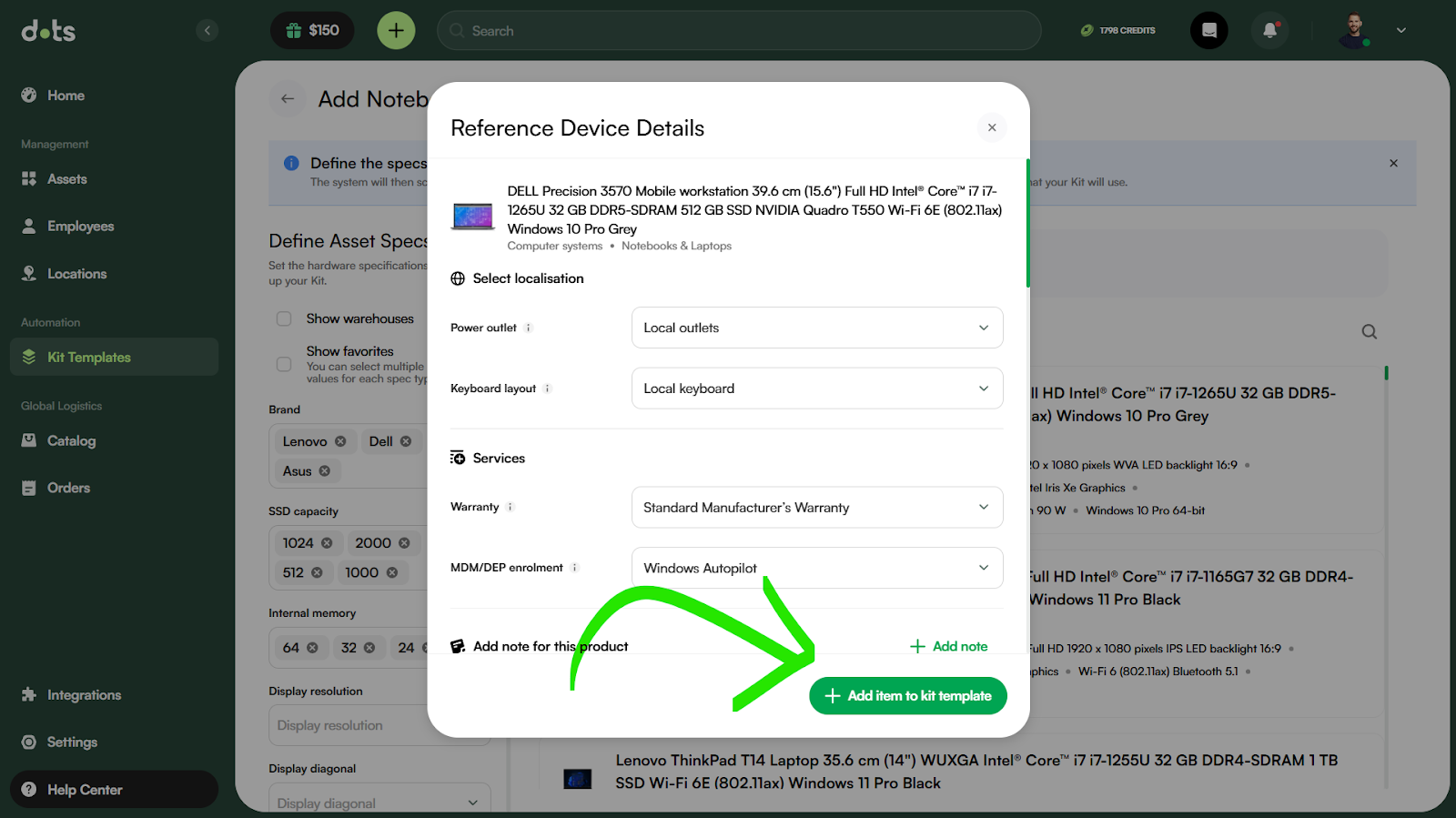Remove the Asus brand chip
Screen dimensions: 1456x818
click(325, 471)
